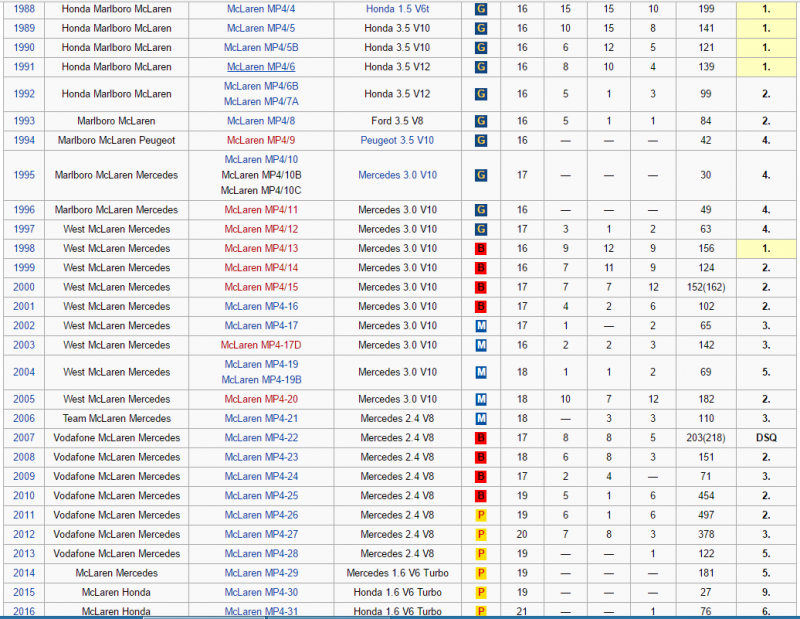Screen dimensions: 800x619
Task: Select the McLaren MP4/10C text
Action: click(x=261, y=190)
